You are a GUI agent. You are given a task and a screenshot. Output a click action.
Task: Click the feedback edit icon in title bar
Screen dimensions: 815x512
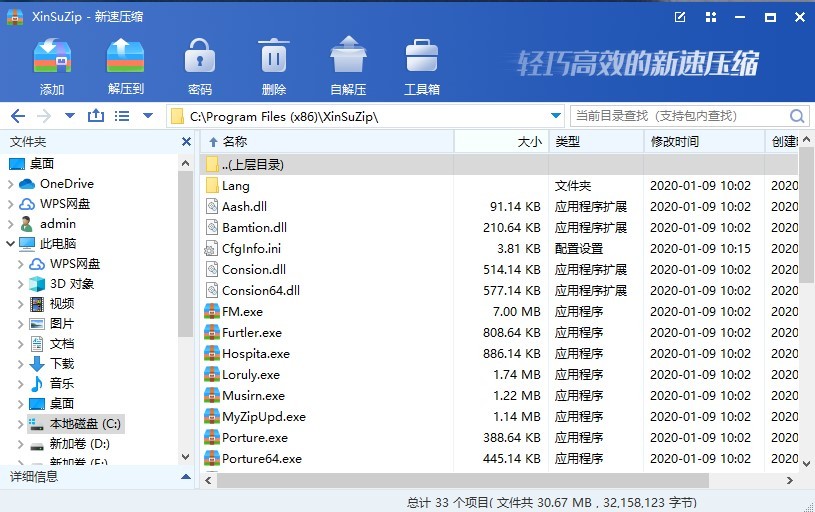tap(680, 17)
